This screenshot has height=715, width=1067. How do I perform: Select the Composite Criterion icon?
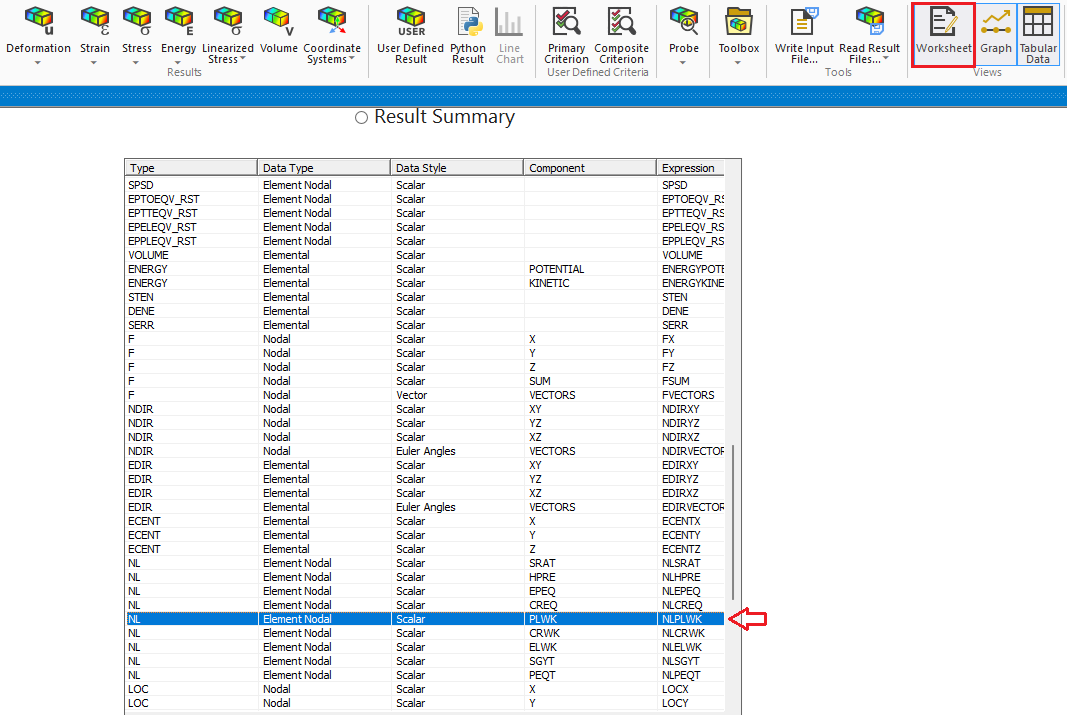(621, 22)
